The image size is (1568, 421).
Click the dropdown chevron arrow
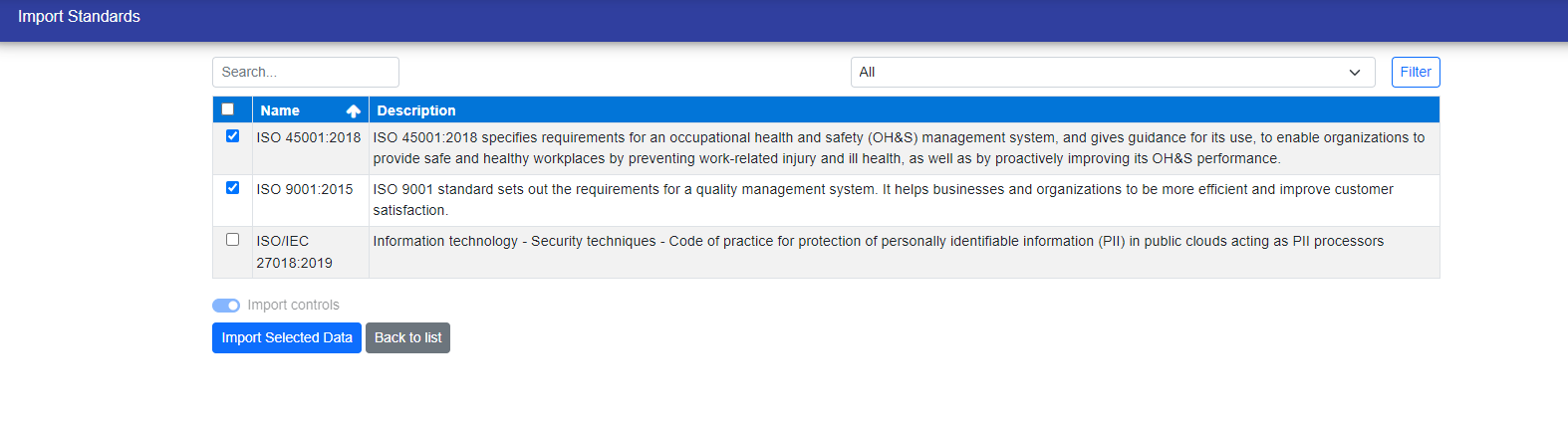(1355, 73)
